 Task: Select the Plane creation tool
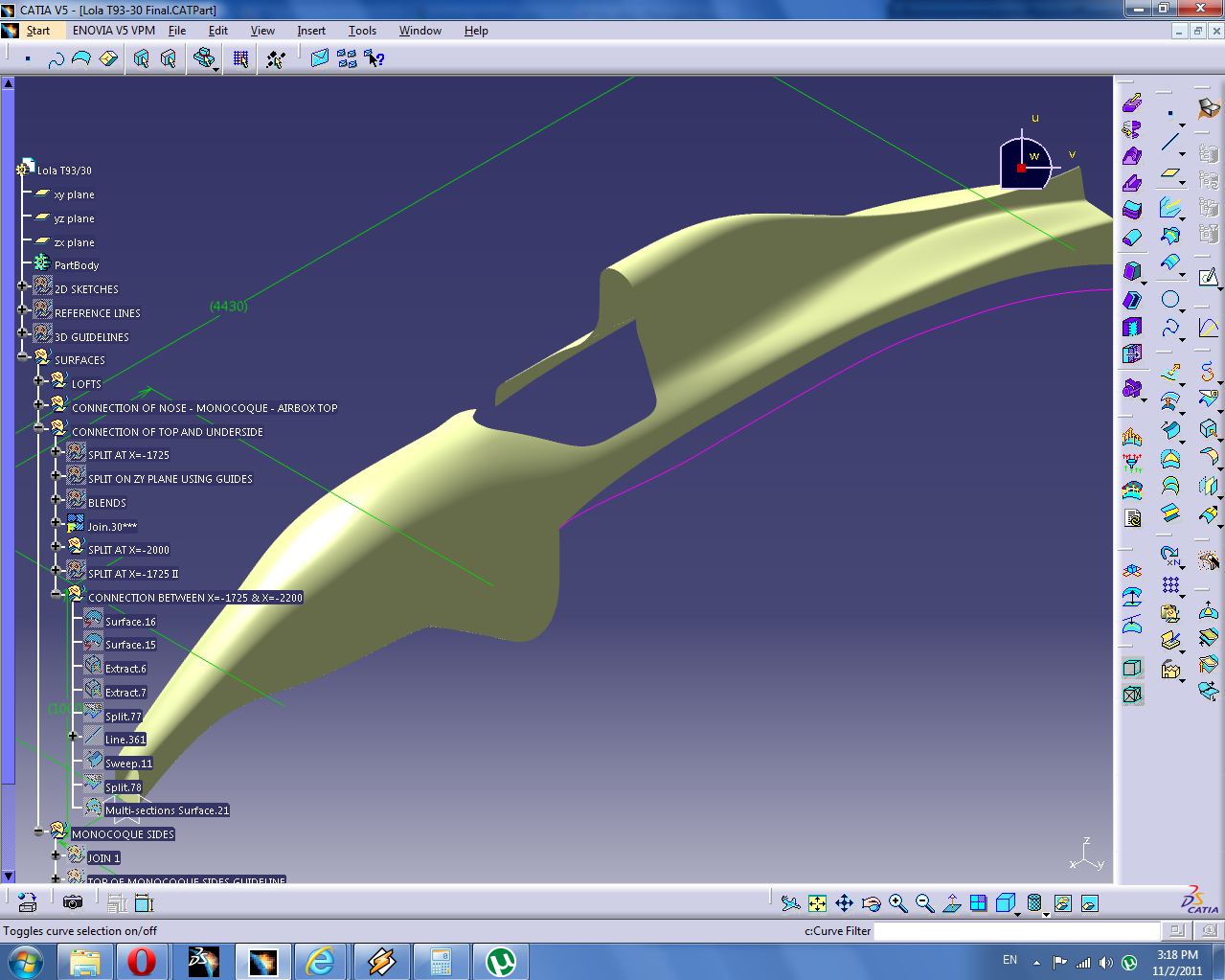point(1169,174)
